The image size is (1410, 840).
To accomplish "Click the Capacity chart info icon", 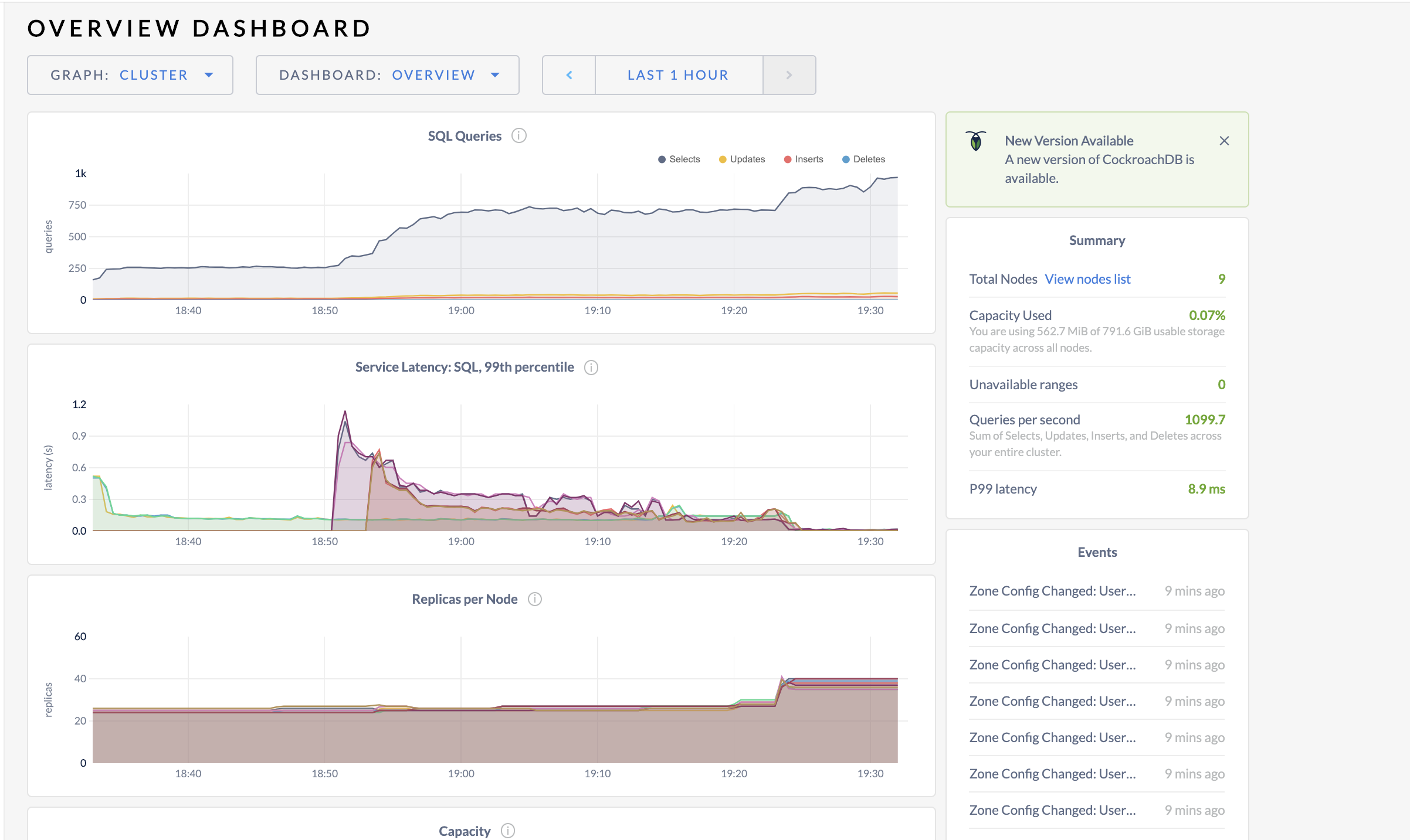I will coord(507,831).
